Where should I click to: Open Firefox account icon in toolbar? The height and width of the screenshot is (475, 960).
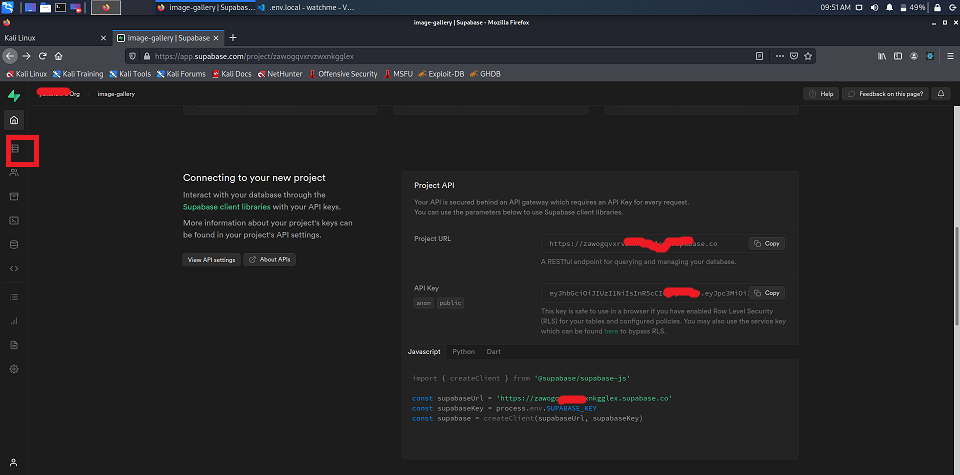click(x=914, y=56)
